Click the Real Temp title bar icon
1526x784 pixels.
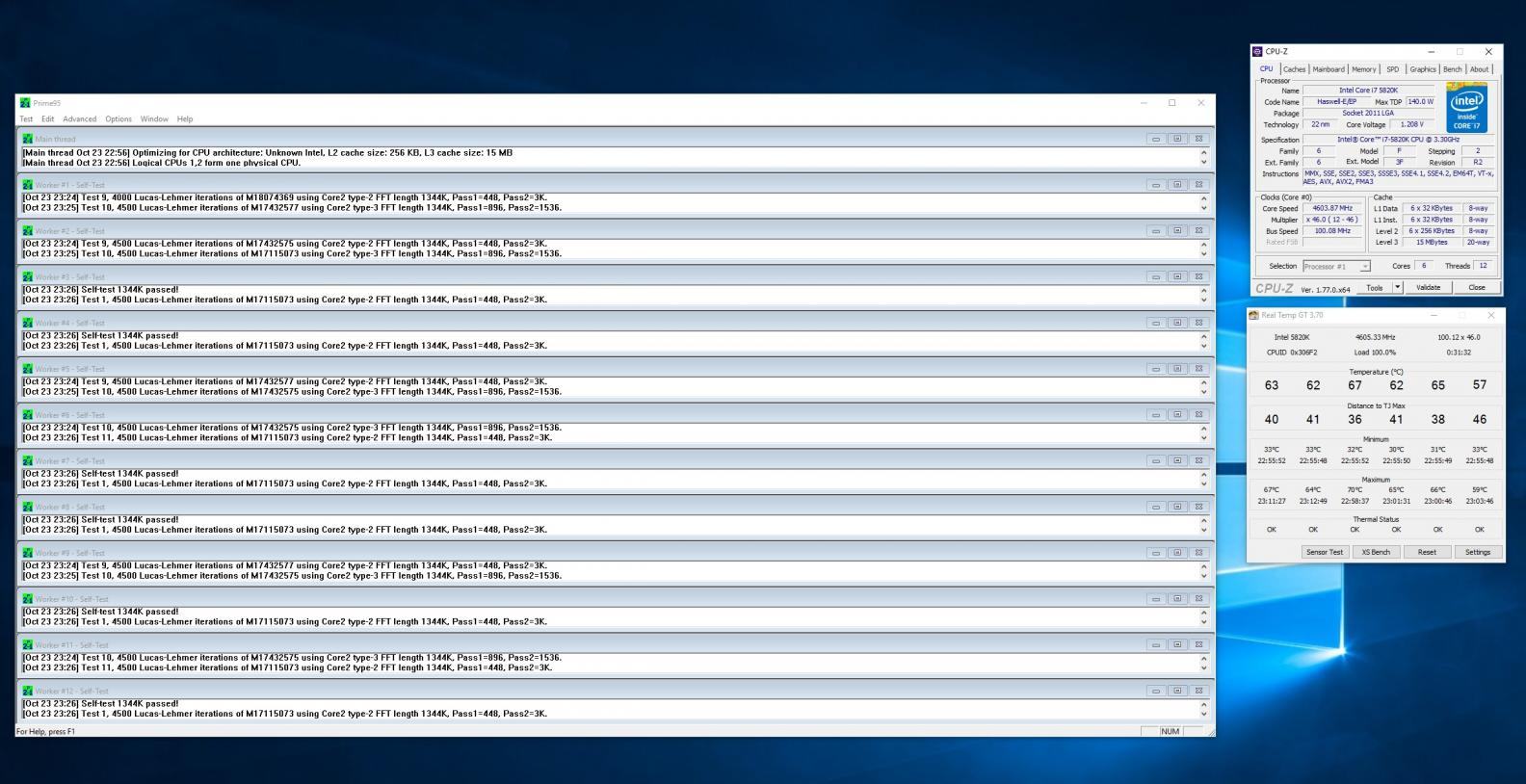tap(1253, 315)
